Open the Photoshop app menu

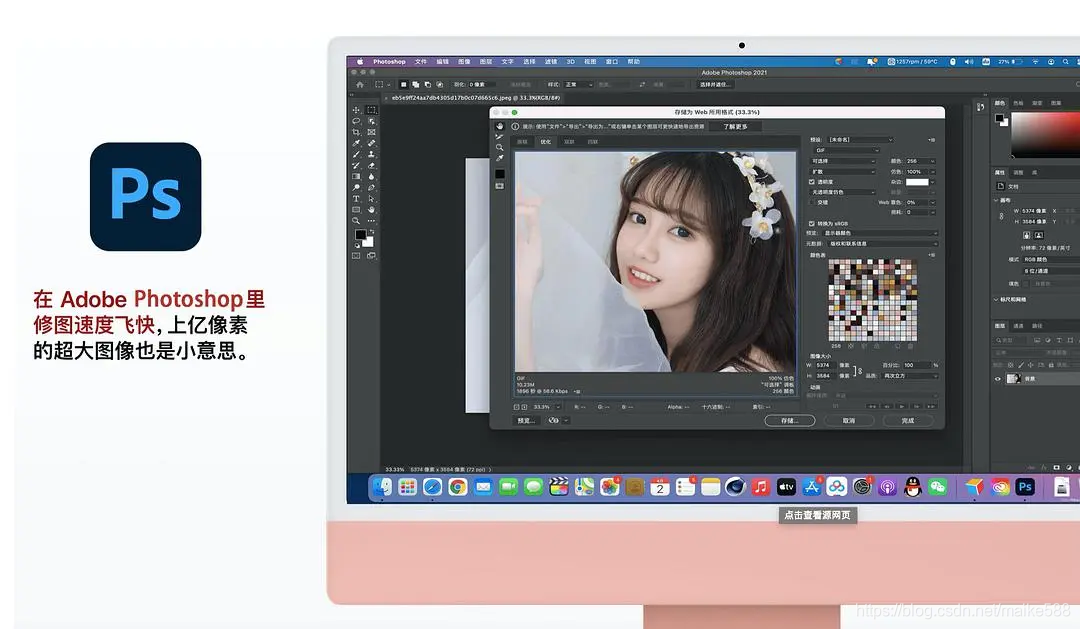pos(389,62)
